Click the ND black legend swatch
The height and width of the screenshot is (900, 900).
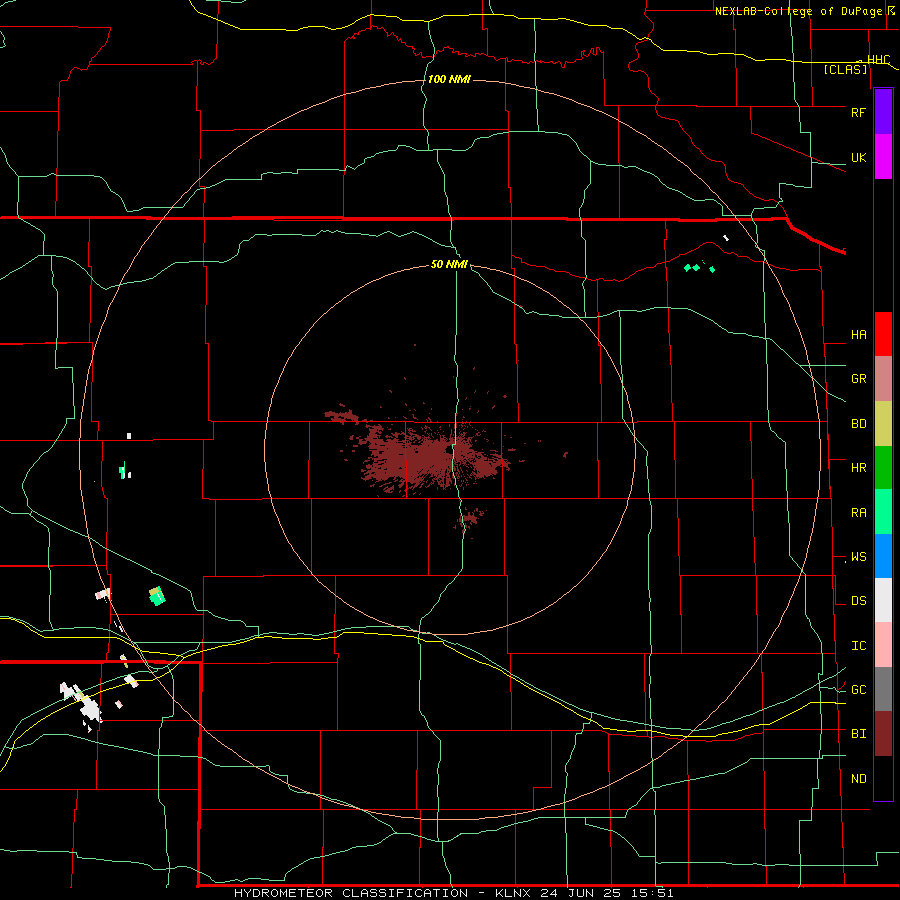(883, 778)
